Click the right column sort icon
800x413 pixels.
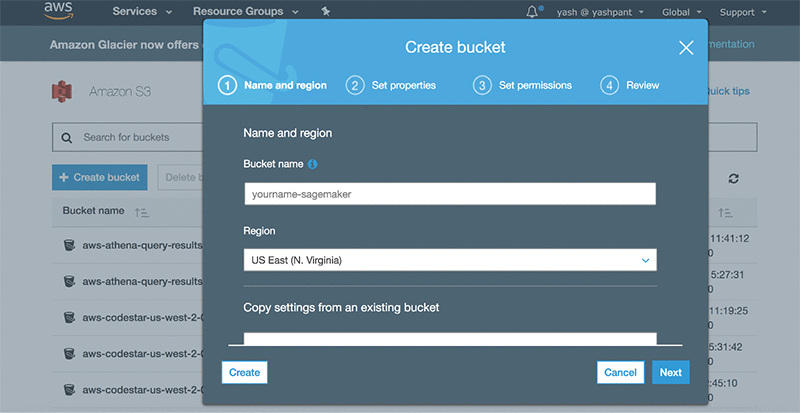click(x=726, y=212)
